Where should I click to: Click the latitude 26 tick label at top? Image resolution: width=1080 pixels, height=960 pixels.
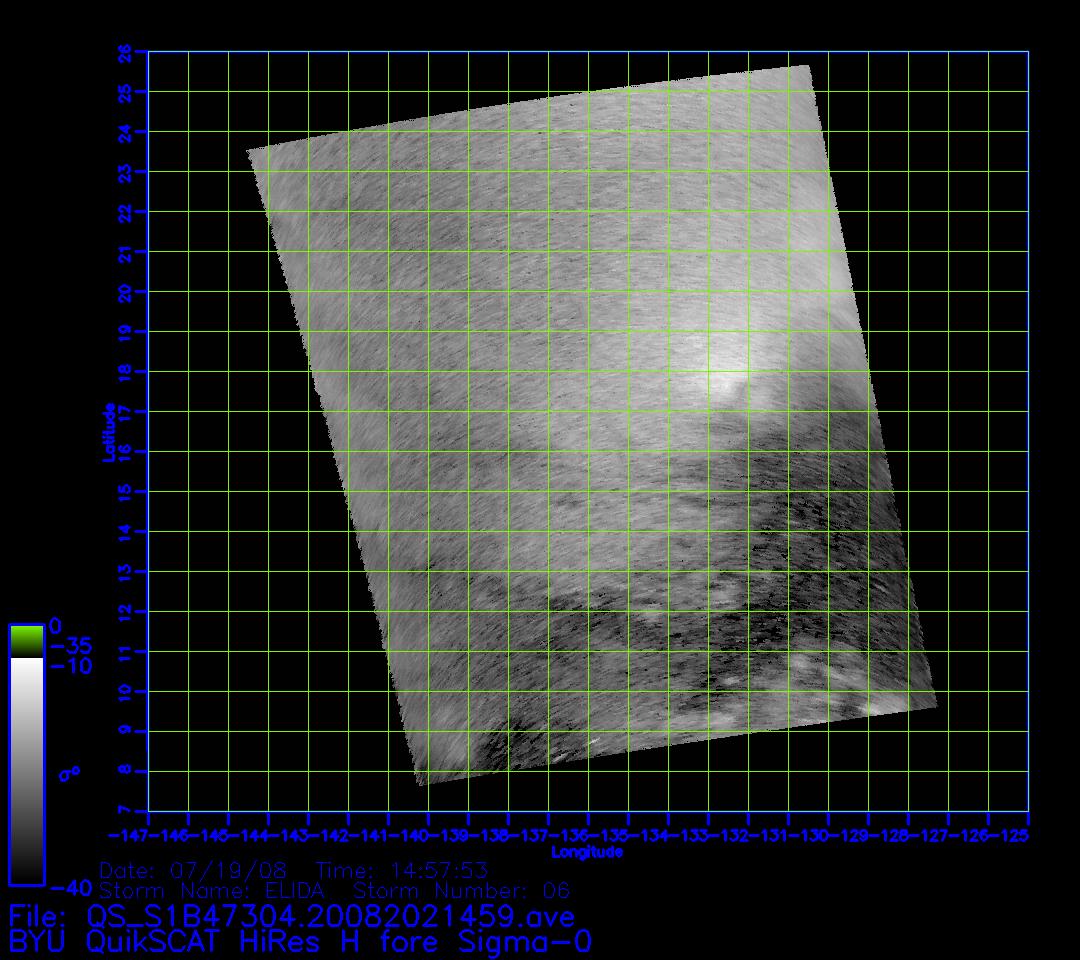(126, 51)
